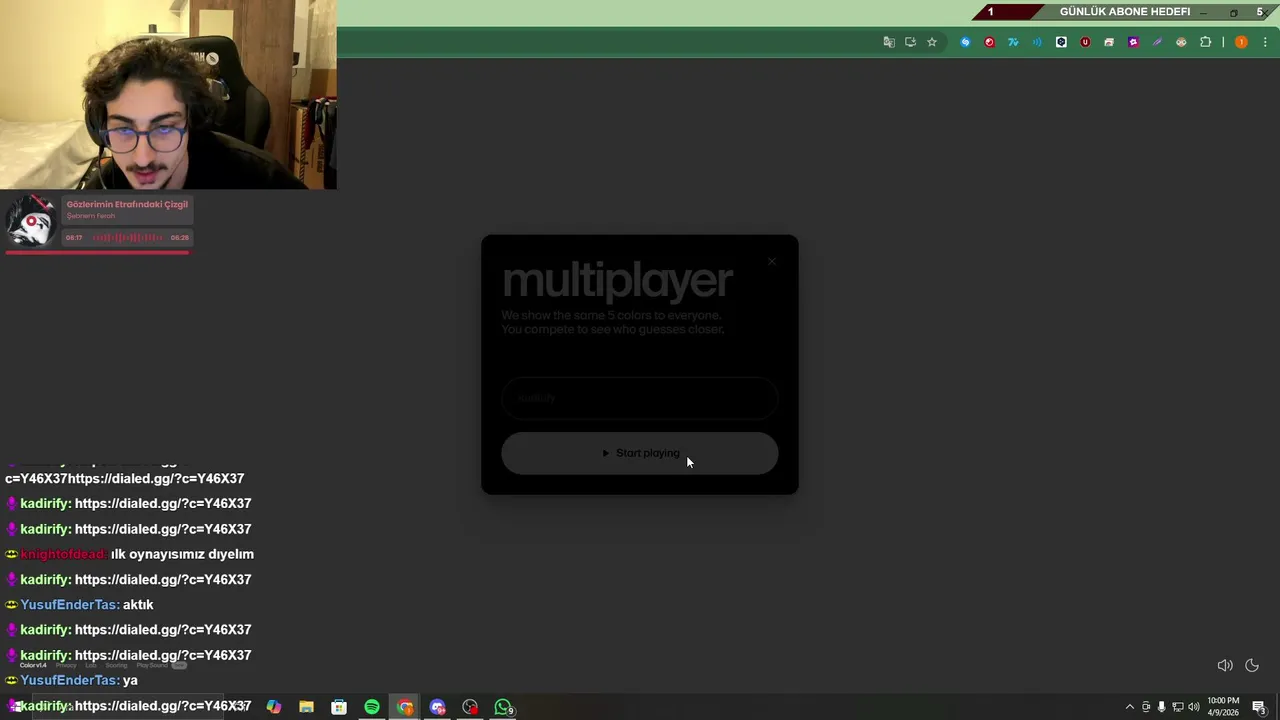Open the orange Chrome profile avatar
The height and width of the screenshot is (720, 1280).
coord(1241,42)
